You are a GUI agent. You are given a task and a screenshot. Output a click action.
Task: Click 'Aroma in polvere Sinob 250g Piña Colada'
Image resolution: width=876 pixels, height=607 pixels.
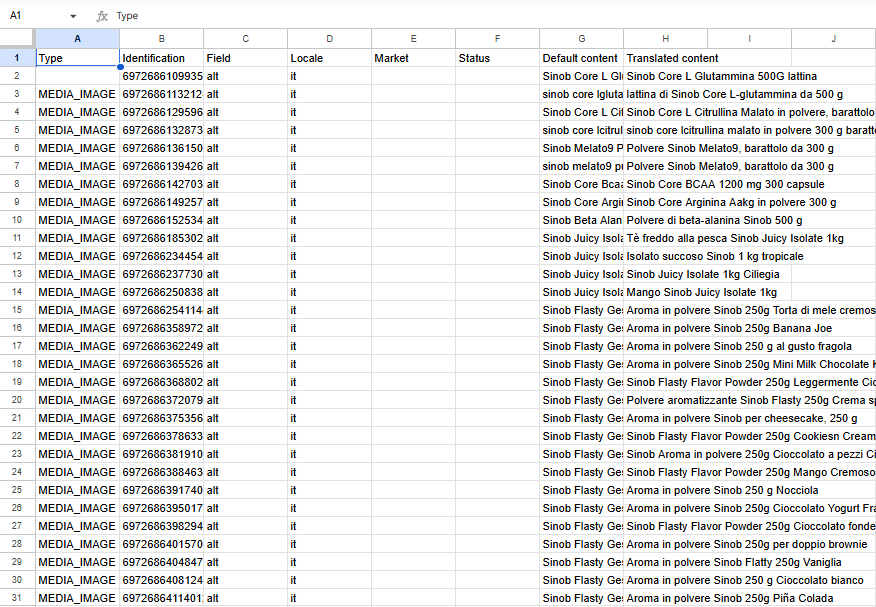[730, 598]
